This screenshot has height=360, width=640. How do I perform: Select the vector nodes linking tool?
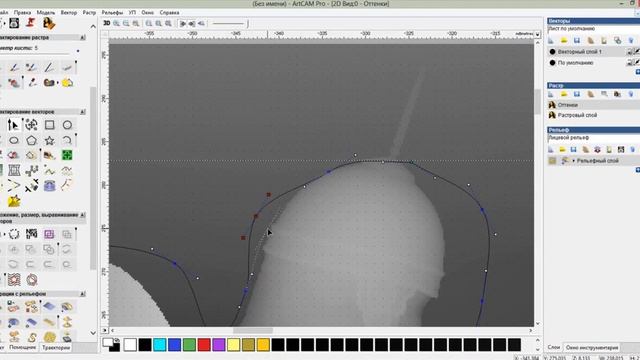click(x=31, y=170)
